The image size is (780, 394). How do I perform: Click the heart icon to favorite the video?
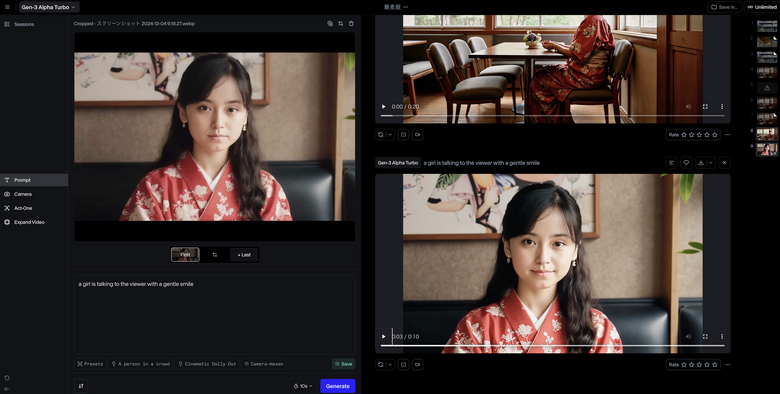click(x=686, y=163)
